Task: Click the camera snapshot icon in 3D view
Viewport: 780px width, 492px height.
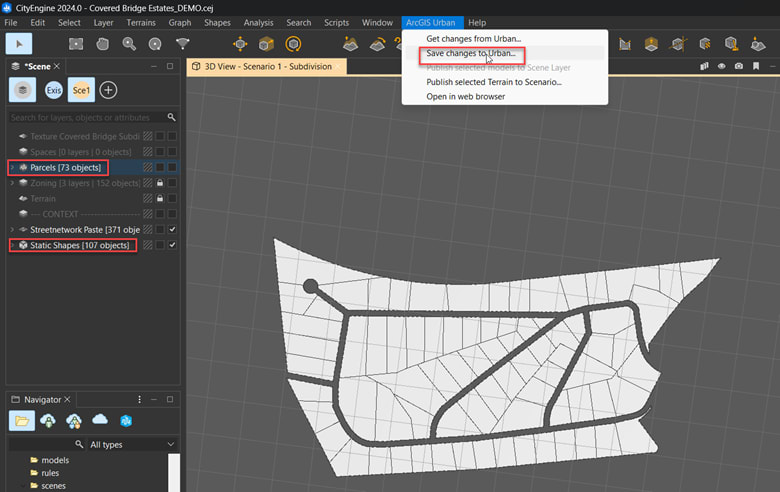Action: [x=739, y=66]
